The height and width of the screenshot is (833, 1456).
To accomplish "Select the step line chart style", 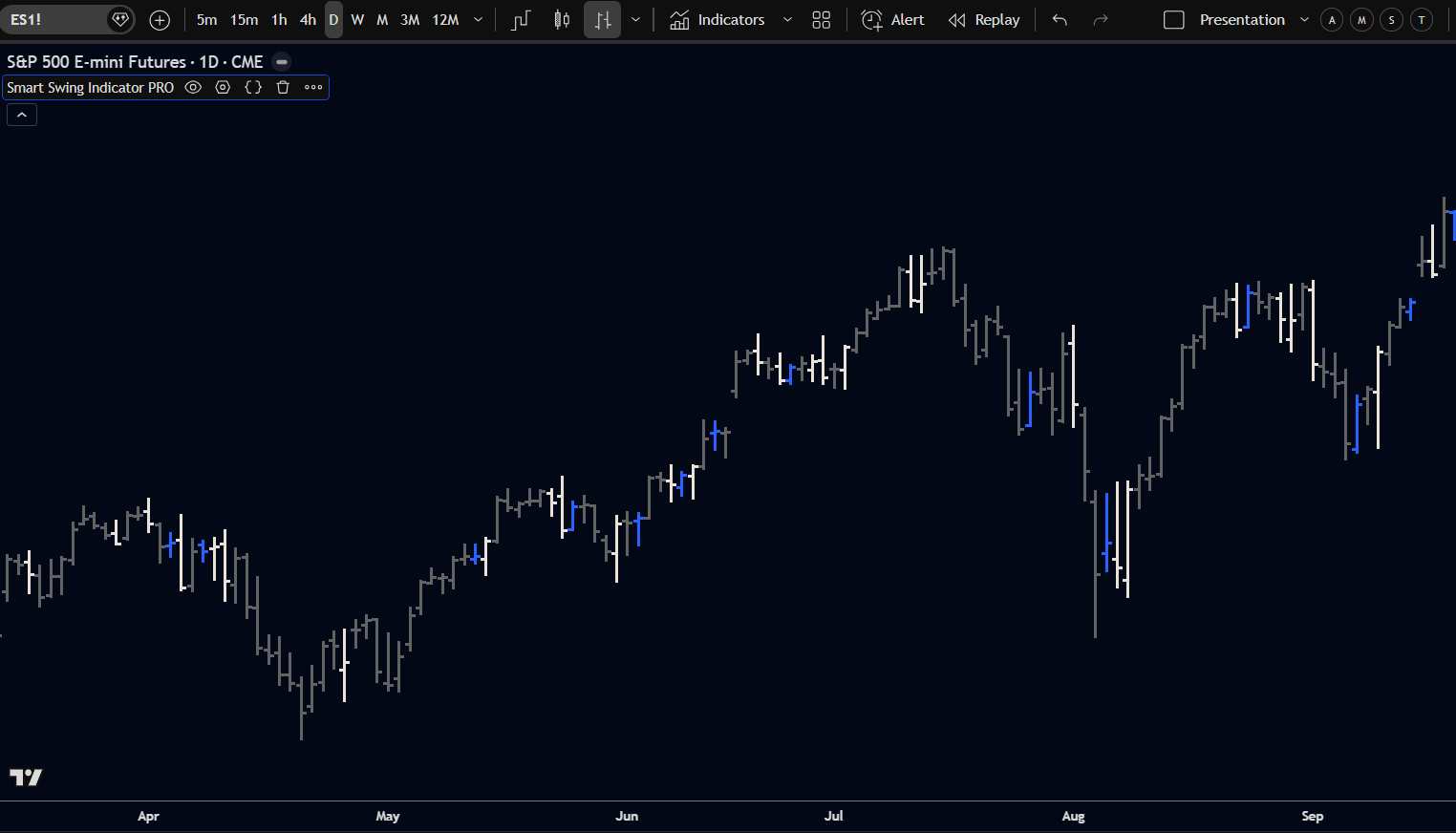I will pos(521,20).
